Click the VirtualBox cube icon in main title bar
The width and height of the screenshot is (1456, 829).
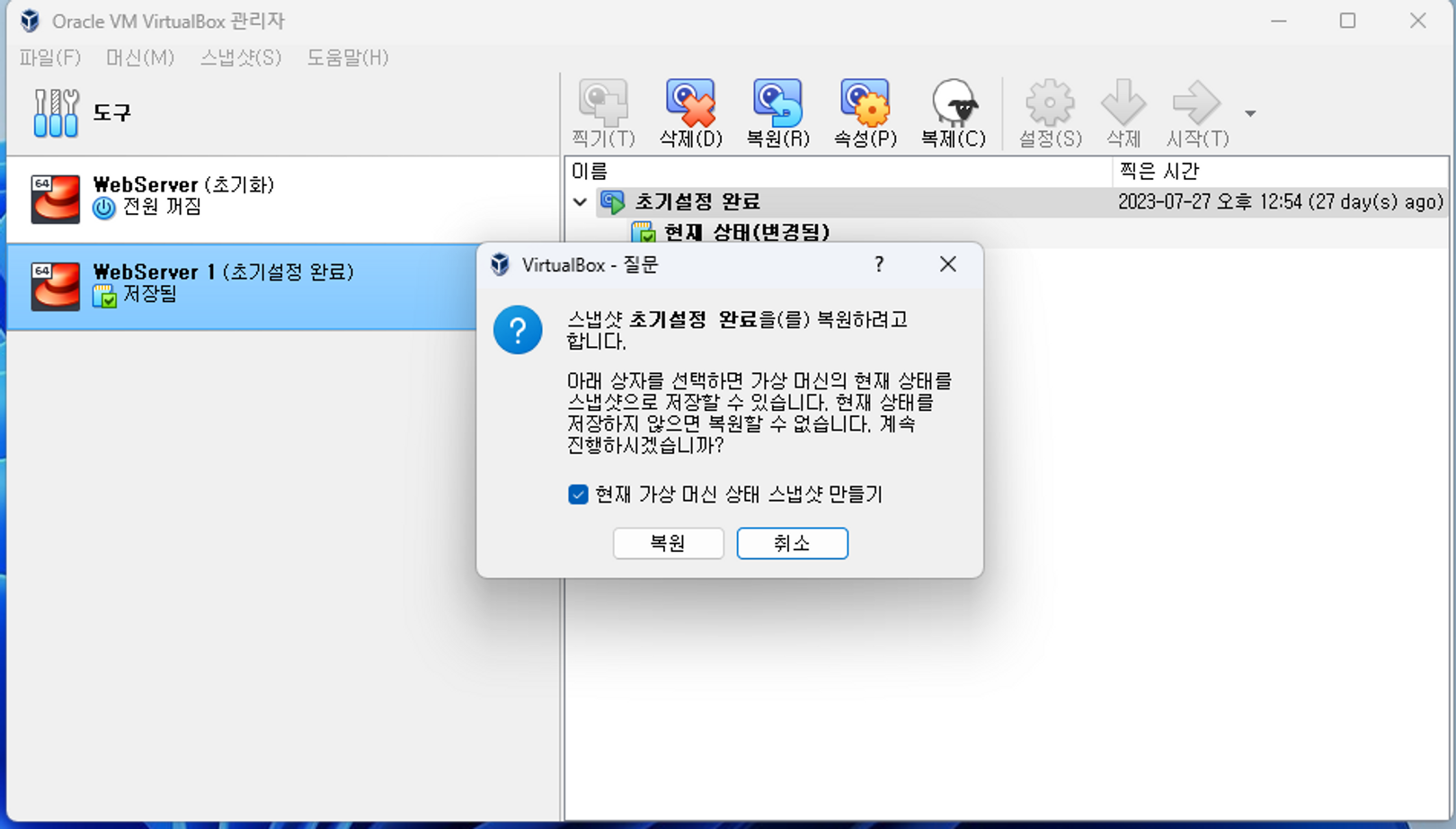(30, 21)
